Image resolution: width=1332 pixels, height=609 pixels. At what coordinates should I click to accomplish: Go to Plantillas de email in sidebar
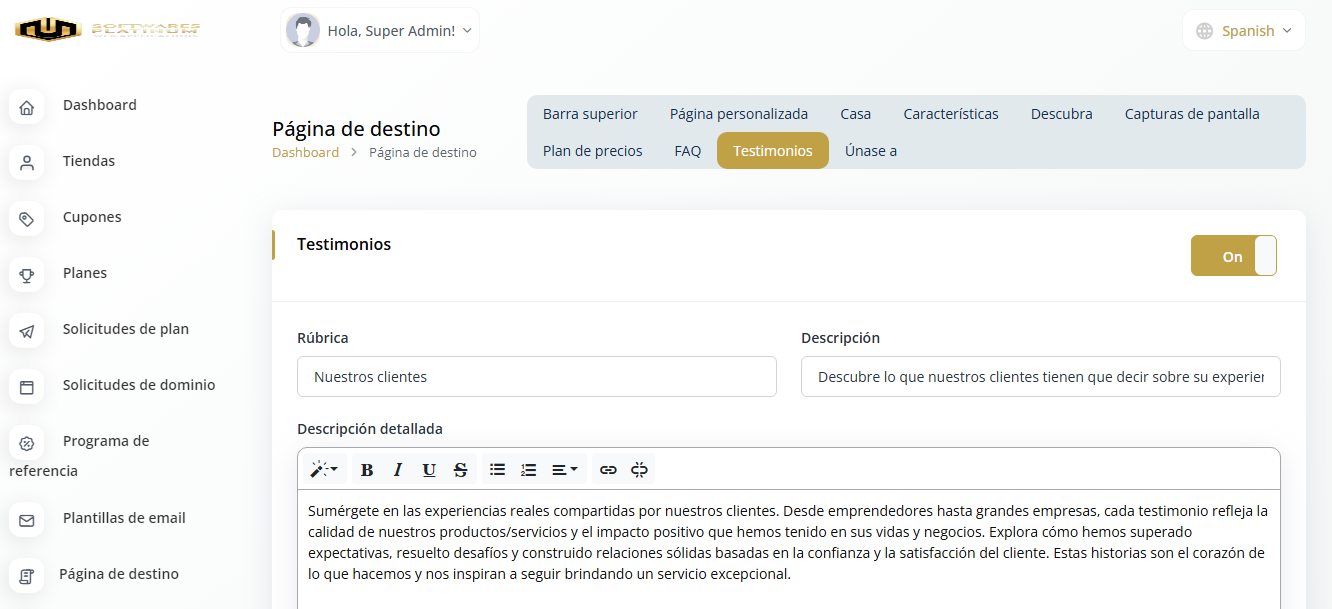pos(124,518)
